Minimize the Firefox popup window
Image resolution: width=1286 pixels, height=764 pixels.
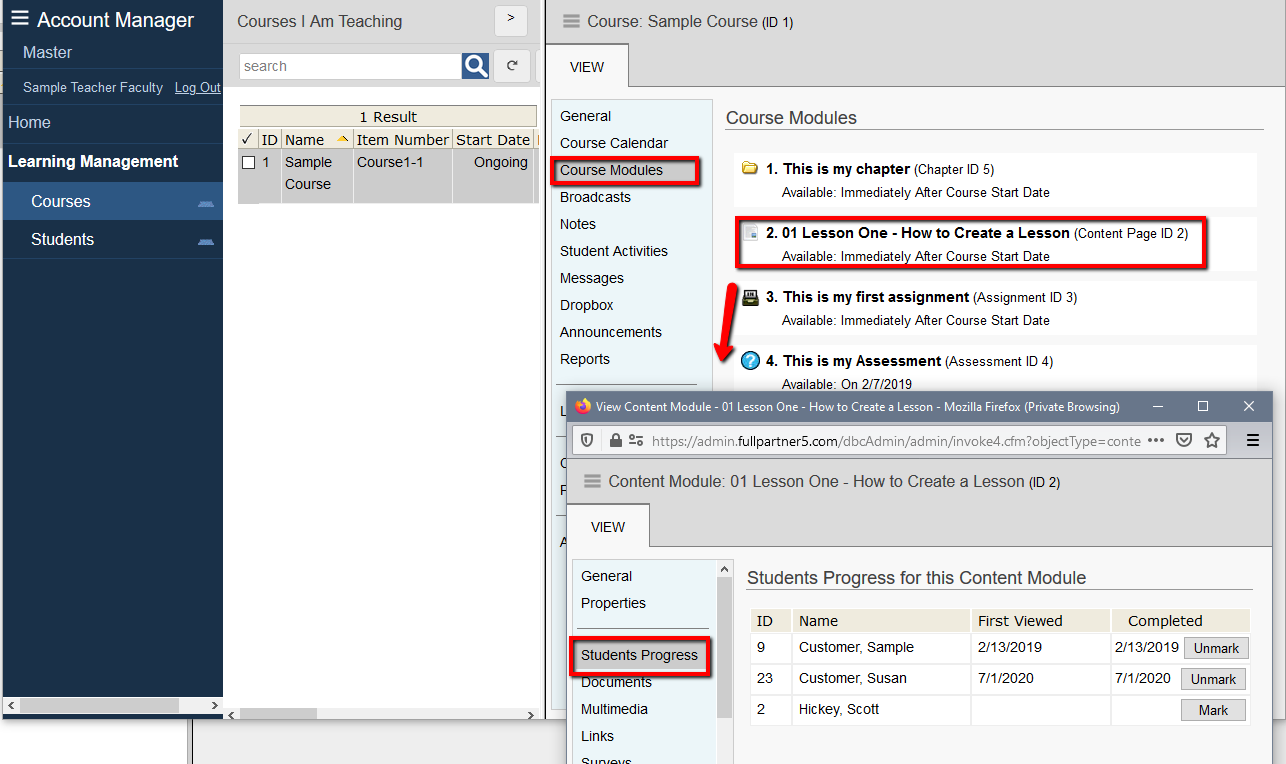(1157, 406)
